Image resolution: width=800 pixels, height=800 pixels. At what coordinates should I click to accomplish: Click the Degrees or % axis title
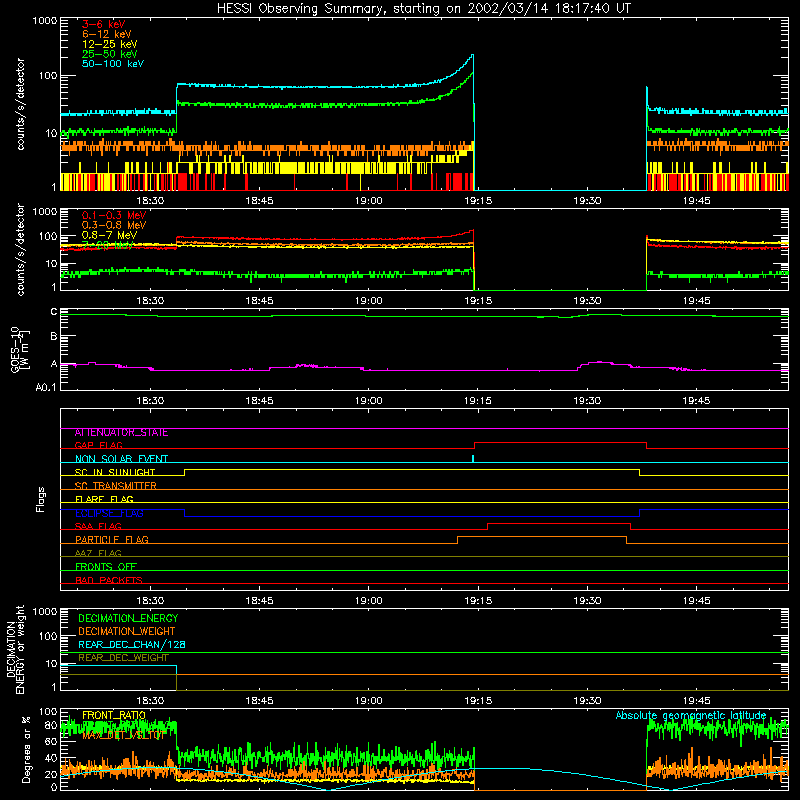26,749
